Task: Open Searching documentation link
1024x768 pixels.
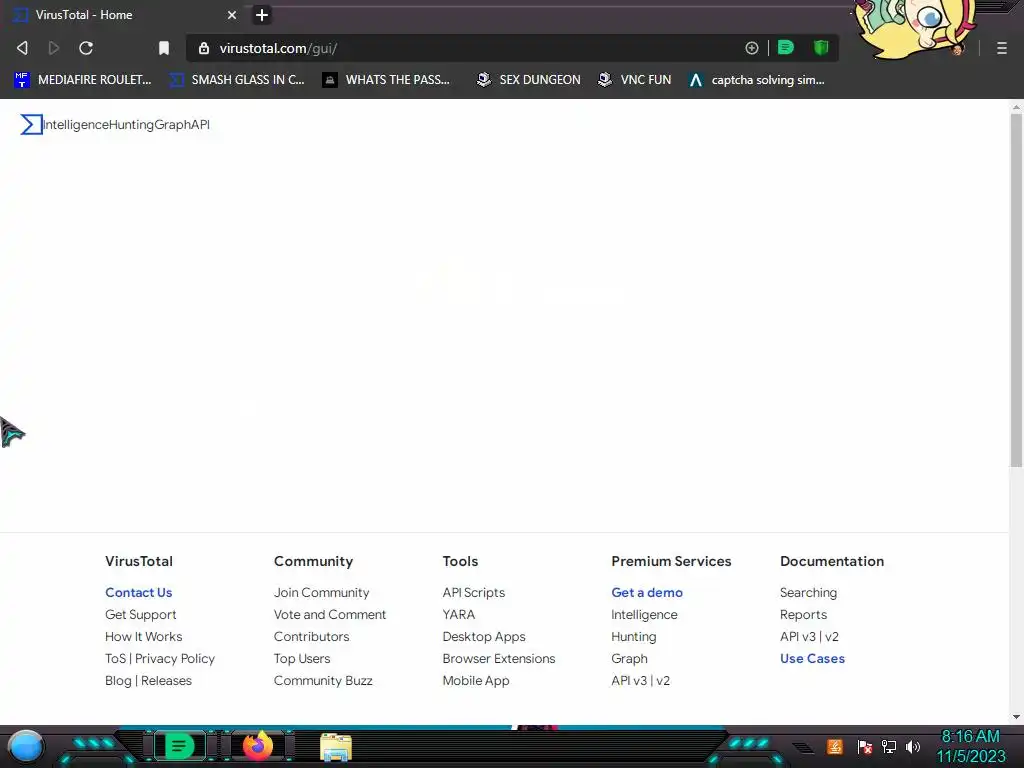Action: (x=808, y=592)
